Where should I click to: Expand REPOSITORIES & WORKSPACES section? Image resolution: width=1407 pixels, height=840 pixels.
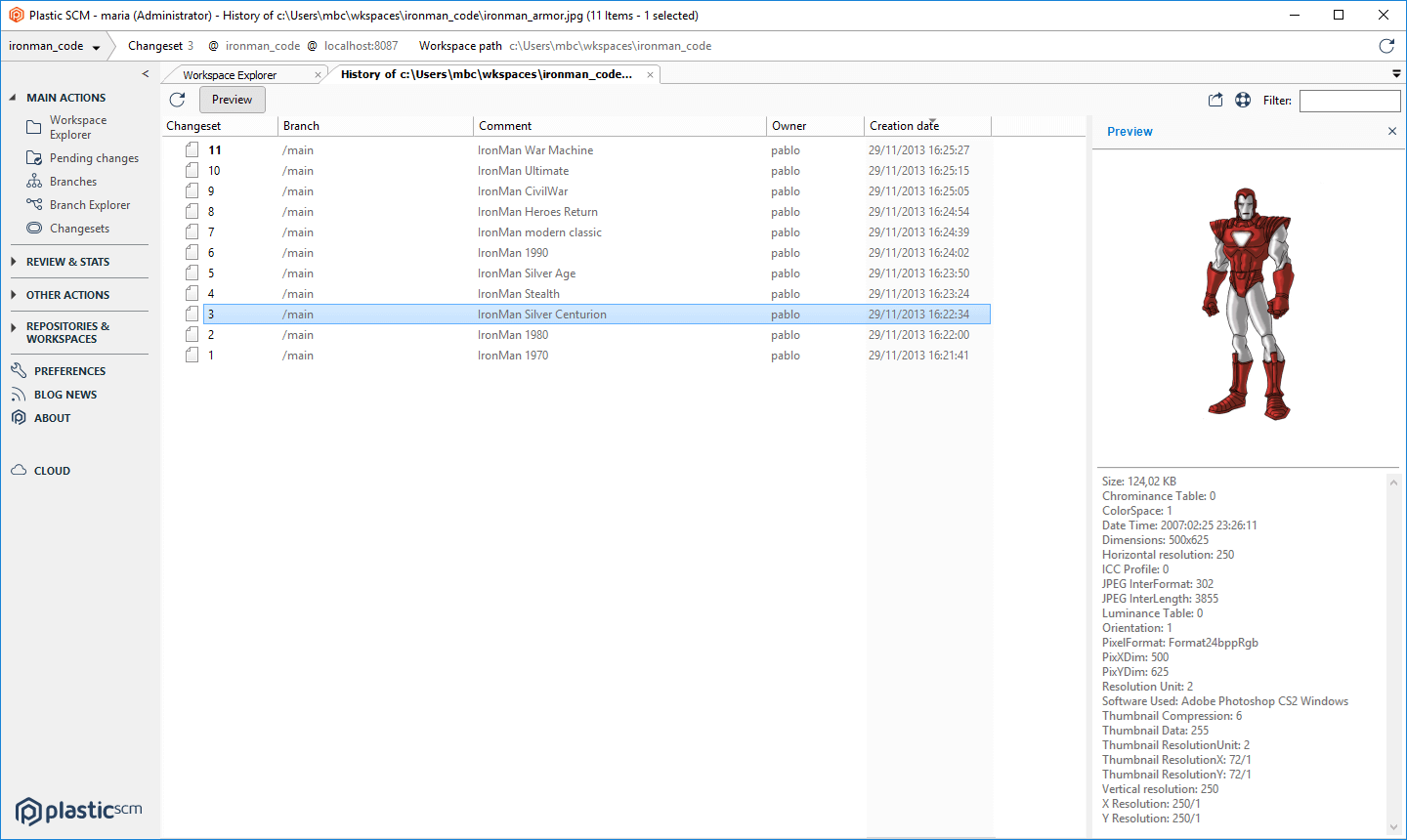click(x=13, y=327)
